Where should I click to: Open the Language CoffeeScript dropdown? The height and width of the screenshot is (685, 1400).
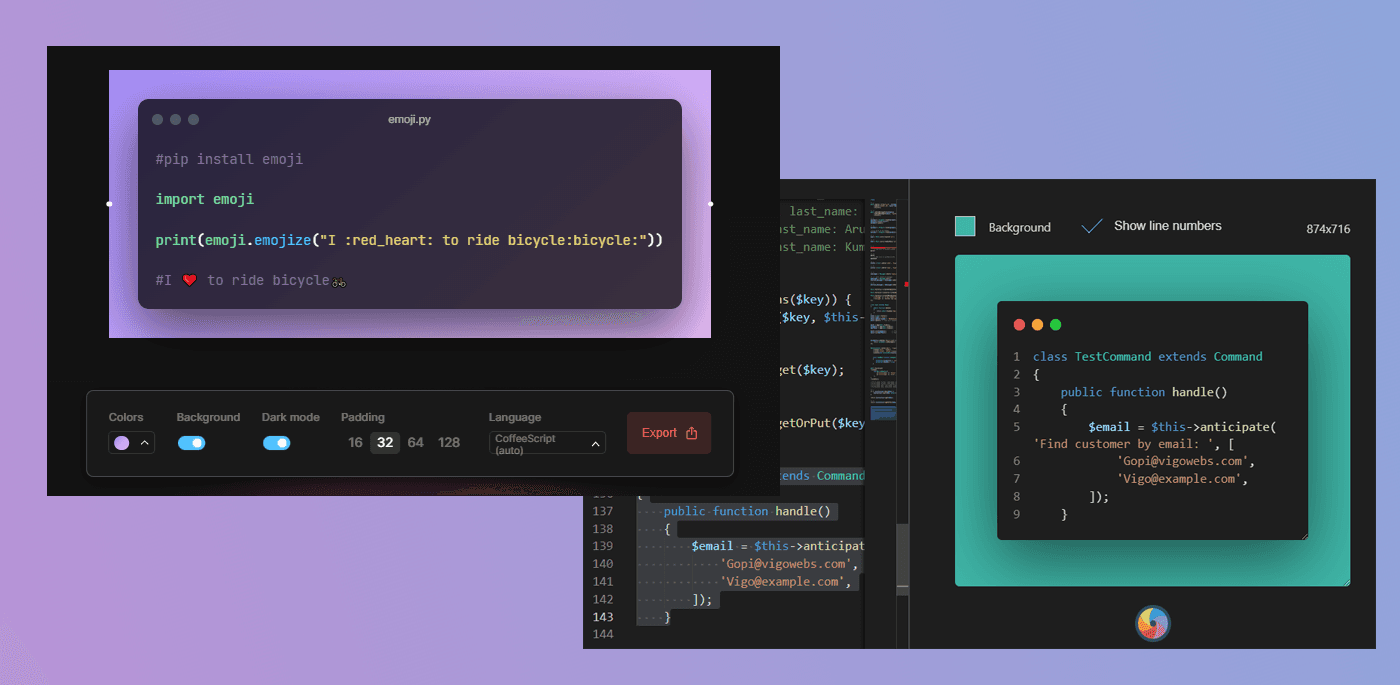(x=547, y=443)
